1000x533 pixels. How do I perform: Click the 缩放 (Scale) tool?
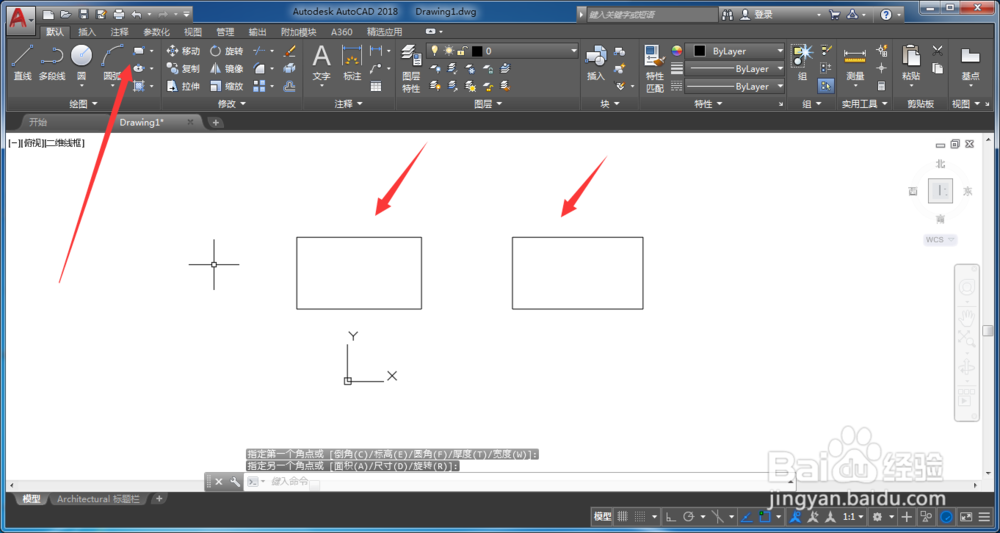[226, 86]
